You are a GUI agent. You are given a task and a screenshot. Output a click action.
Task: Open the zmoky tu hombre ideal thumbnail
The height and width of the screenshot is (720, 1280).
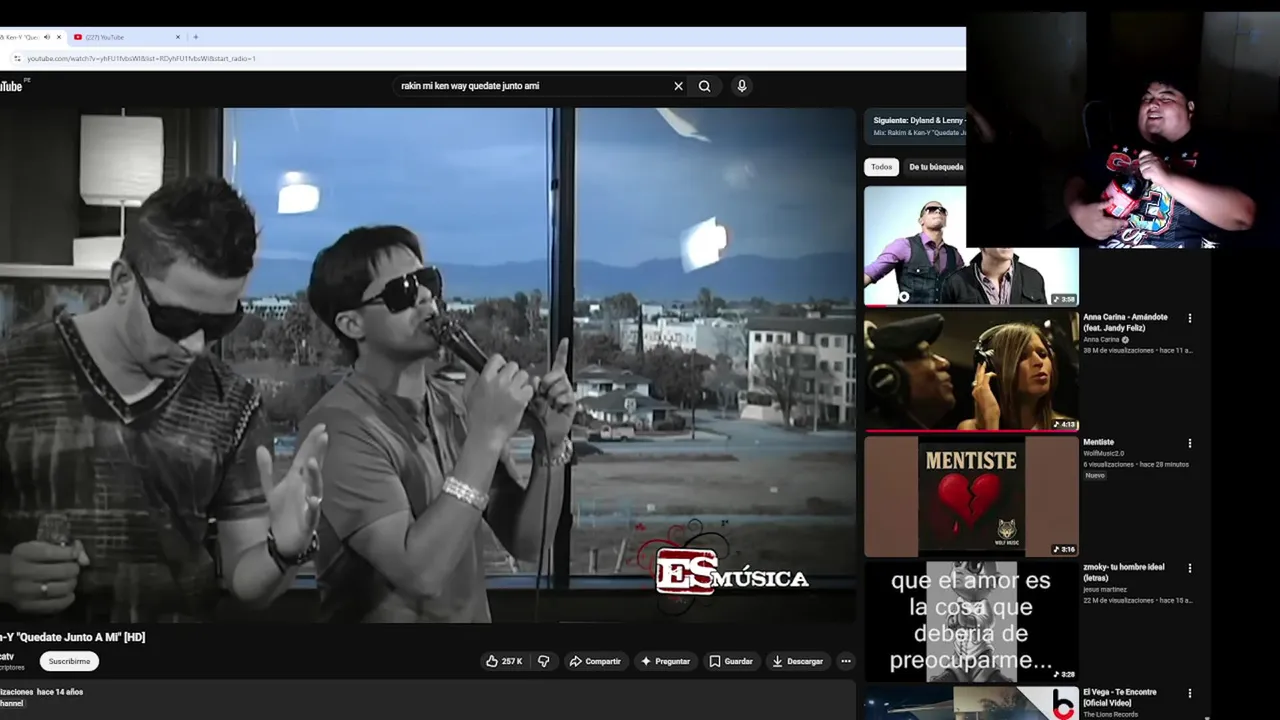(971, 621)
